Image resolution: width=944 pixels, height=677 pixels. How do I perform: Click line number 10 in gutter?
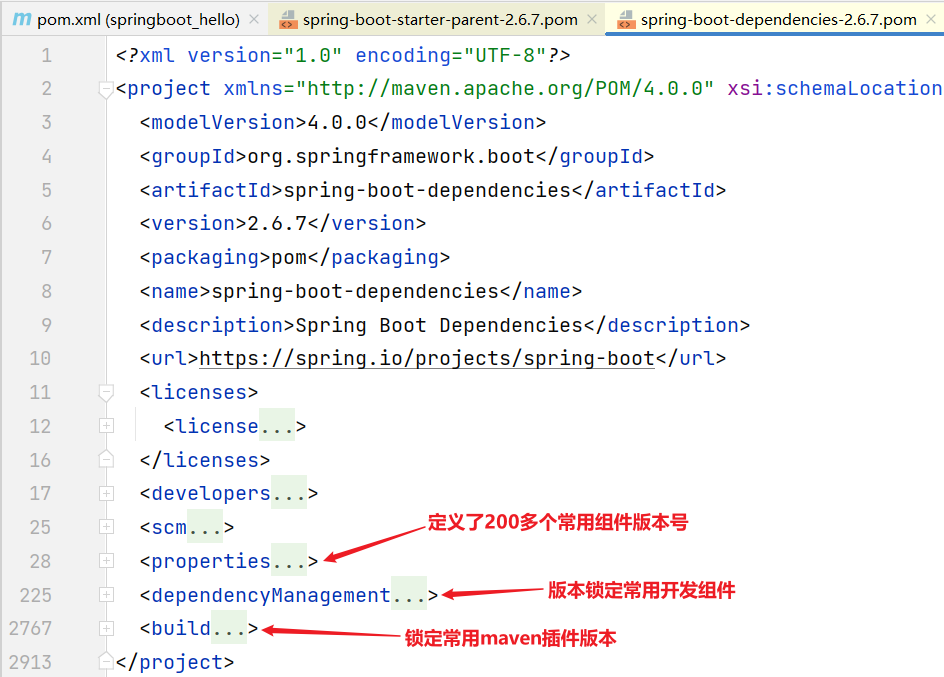(40, 359)
